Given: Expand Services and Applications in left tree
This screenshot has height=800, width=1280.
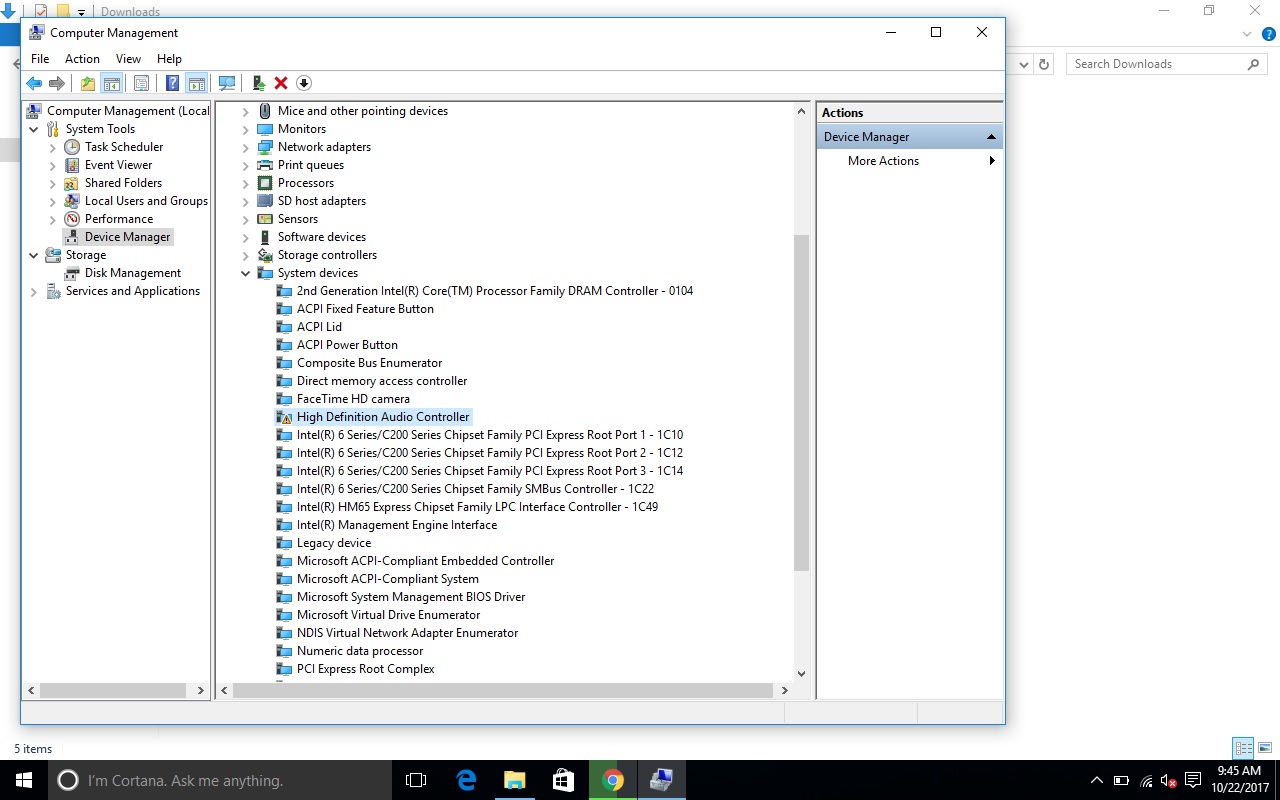Looking at the screenshot, I should 34,292.
